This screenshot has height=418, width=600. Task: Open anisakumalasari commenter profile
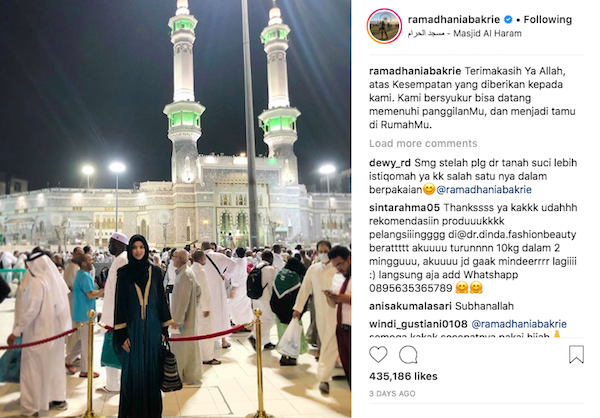[409, 306]
